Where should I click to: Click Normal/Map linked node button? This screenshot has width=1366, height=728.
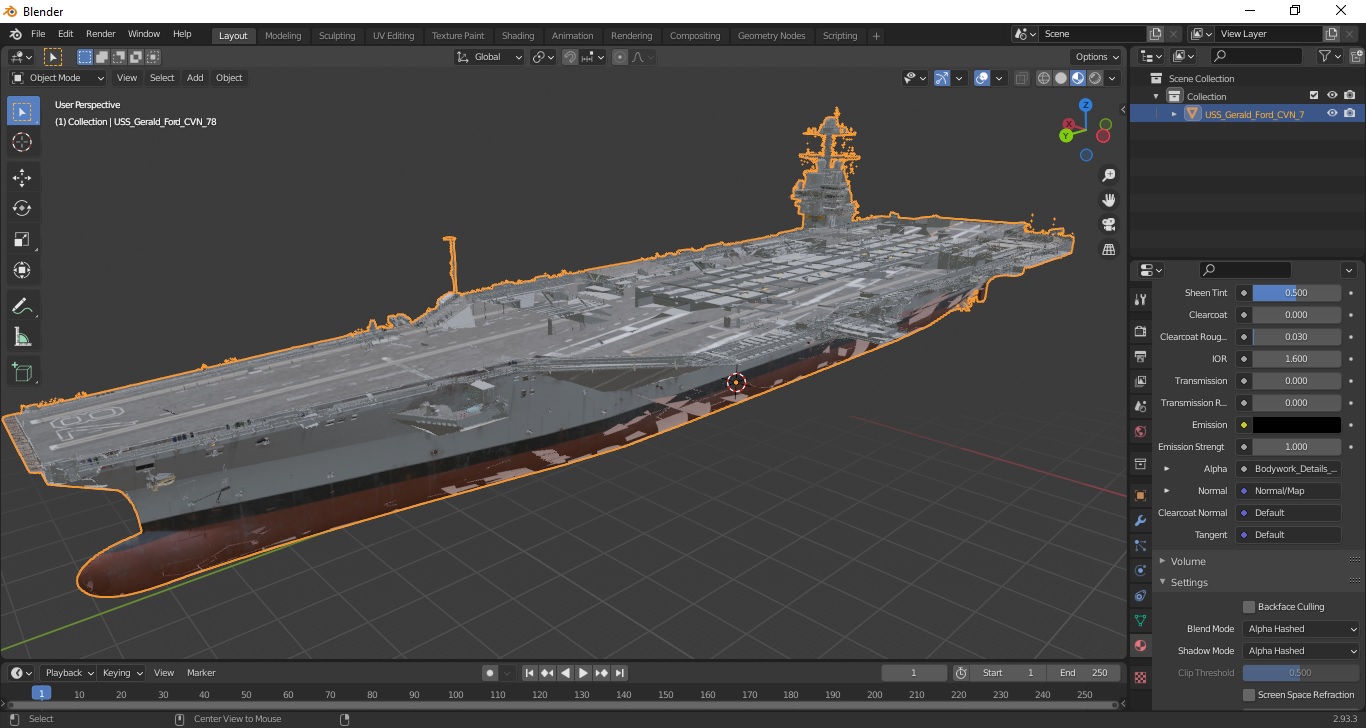coord(1290,491)
